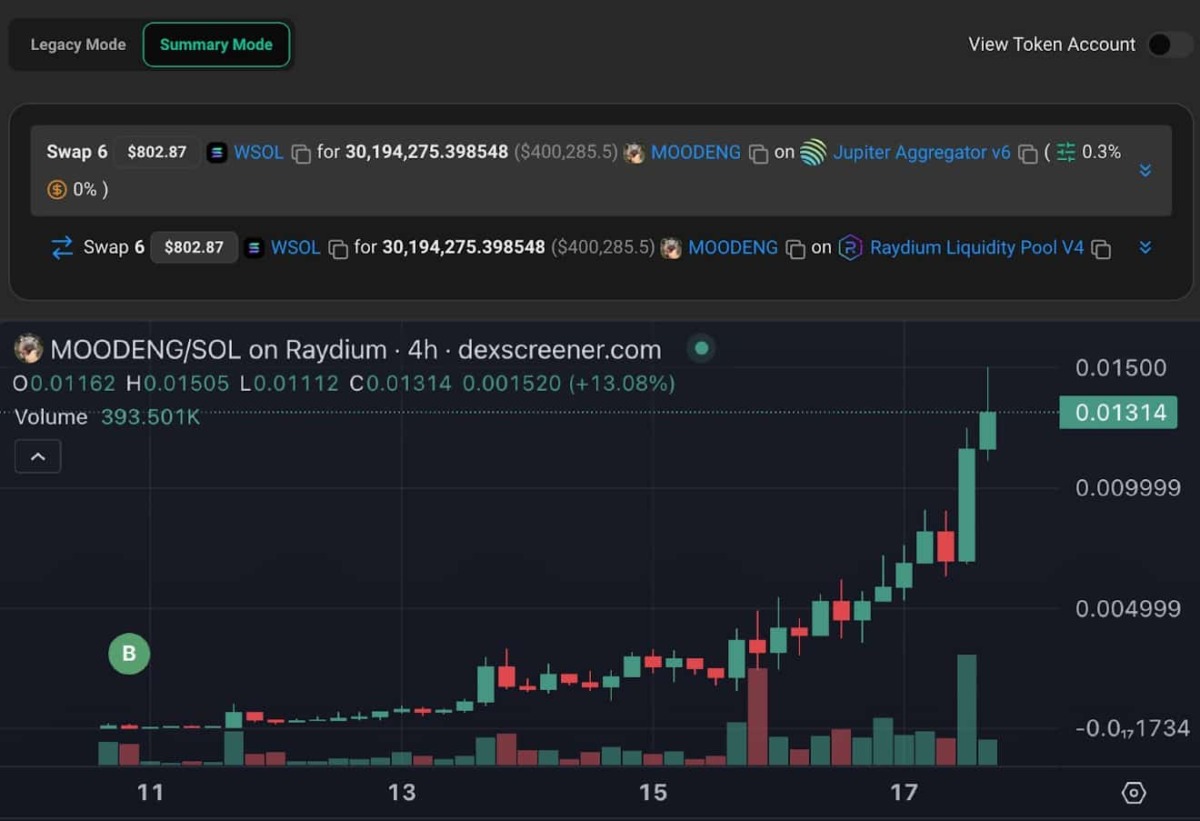This screenshot has height=821, width=1200.
Task: Click green status dot beside dexscreener.com
Action: pos(701,349)
